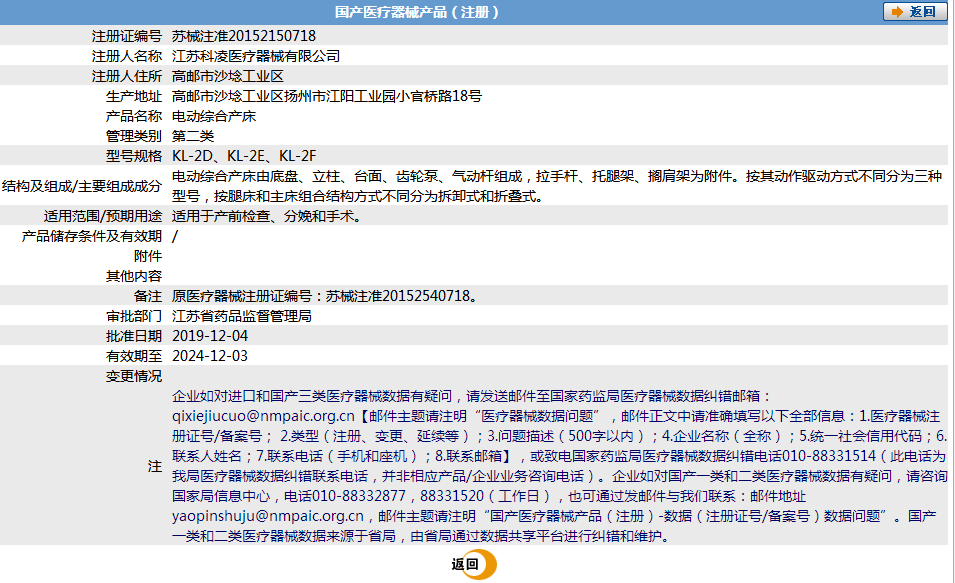Select registration number 苏械注准20152150718
The width and height of the screenshot is (955, 583).
(244, 36)
